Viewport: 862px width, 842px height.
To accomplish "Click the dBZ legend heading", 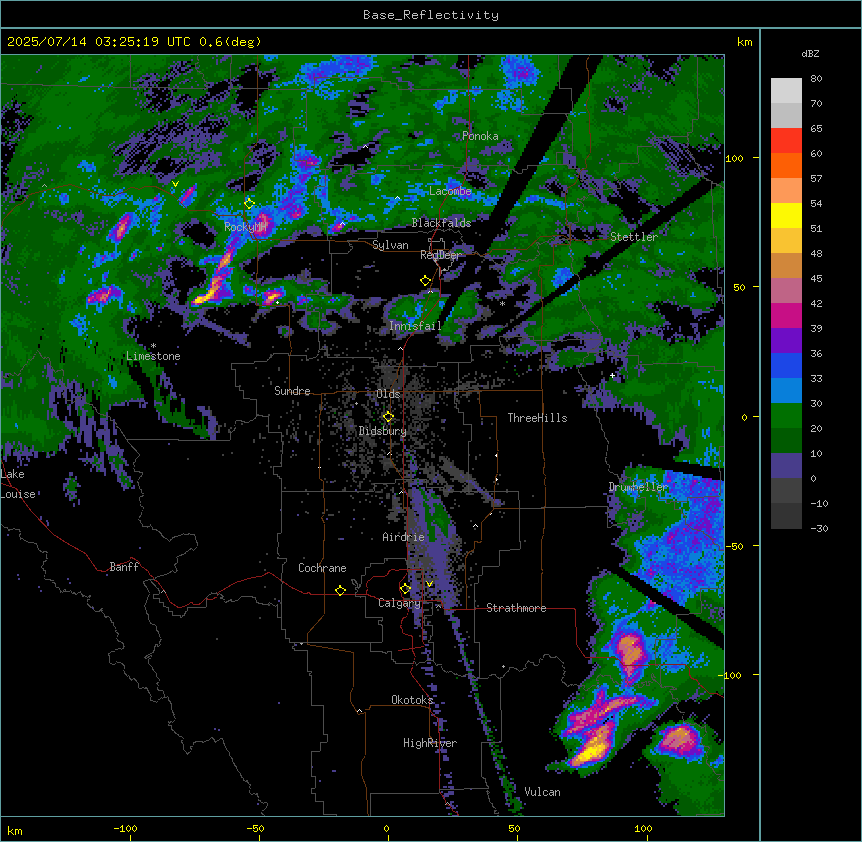I will 810,54.
